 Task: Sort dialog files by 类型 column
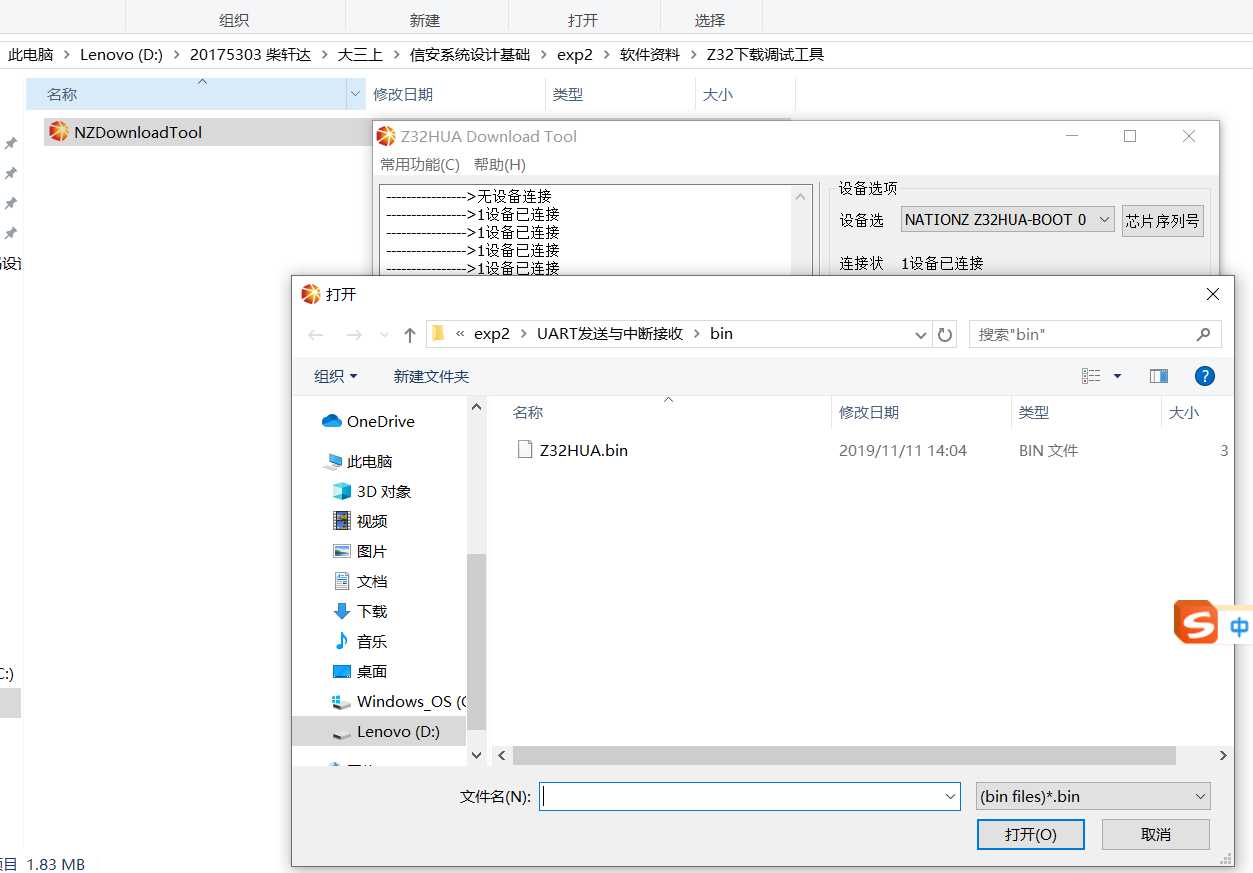tap(1034, 412)
